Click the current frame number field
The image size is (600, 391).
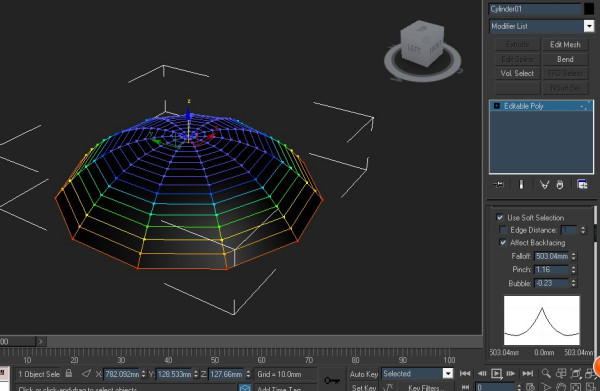(x=495, y=387)
